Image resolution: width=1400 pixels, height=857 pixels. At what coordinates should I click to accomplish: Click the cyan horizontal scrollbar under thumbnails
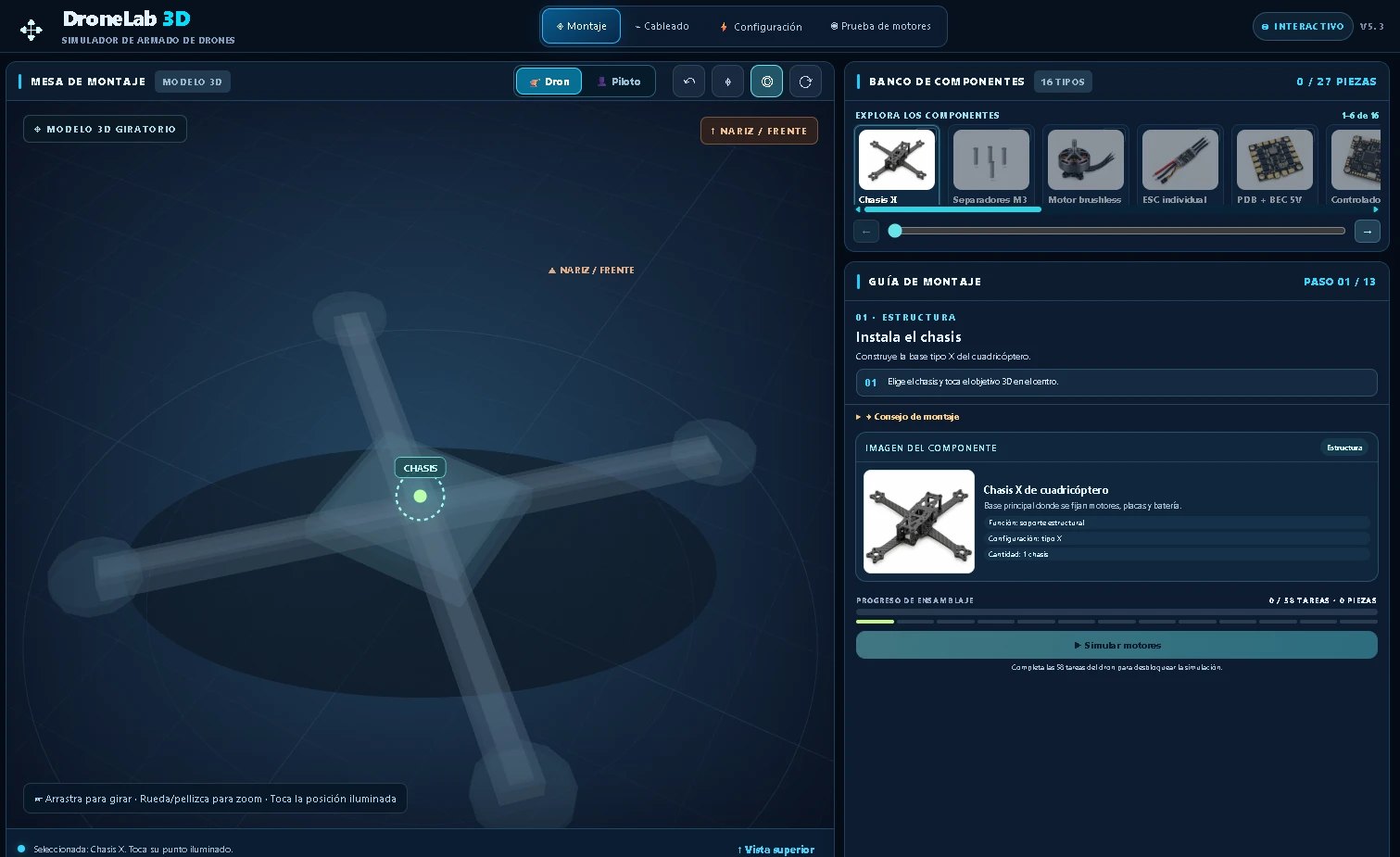click(952, 209)
